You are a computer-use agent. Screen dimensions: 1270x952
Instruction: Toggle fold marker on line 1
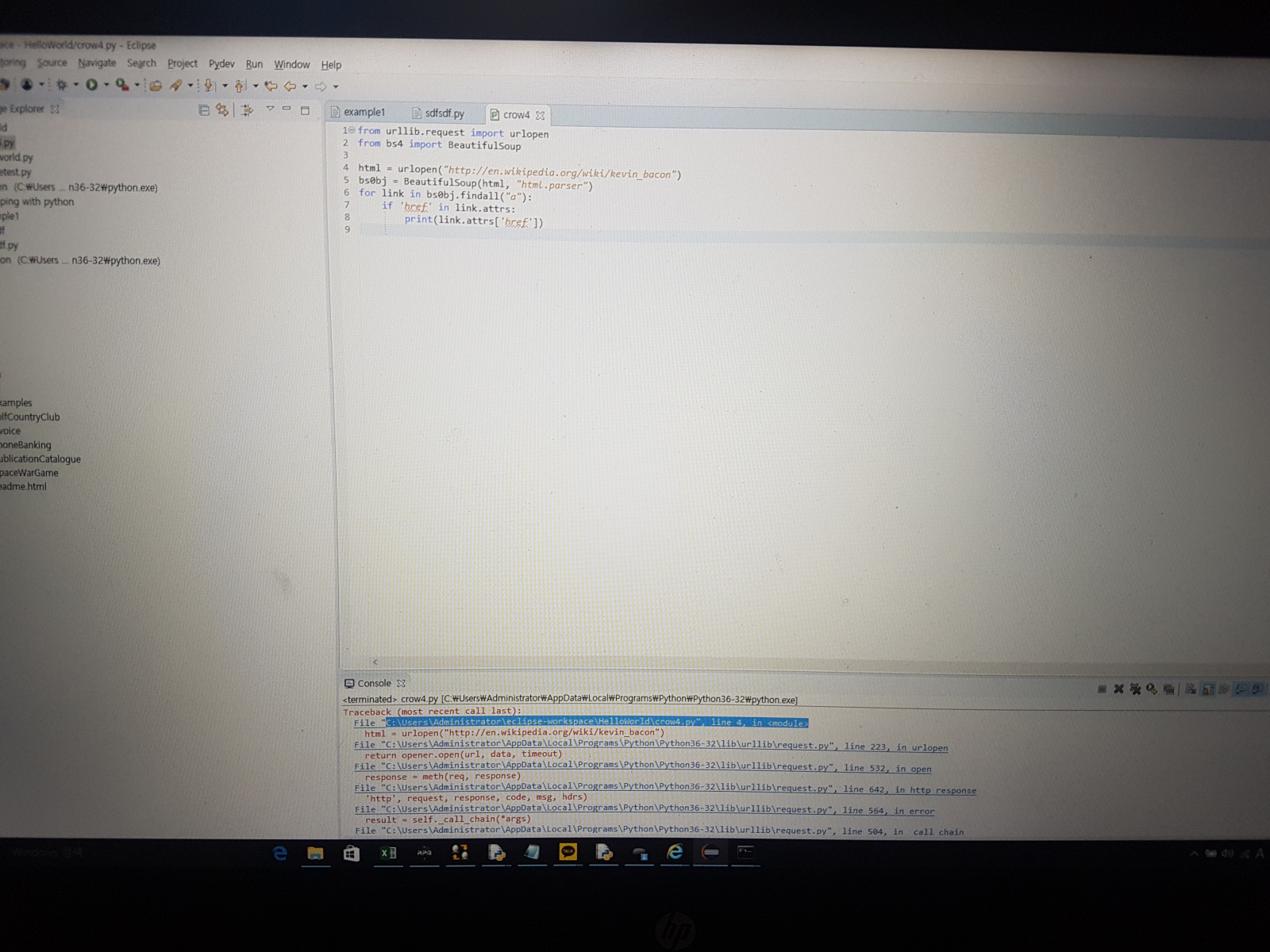point(352,130)
